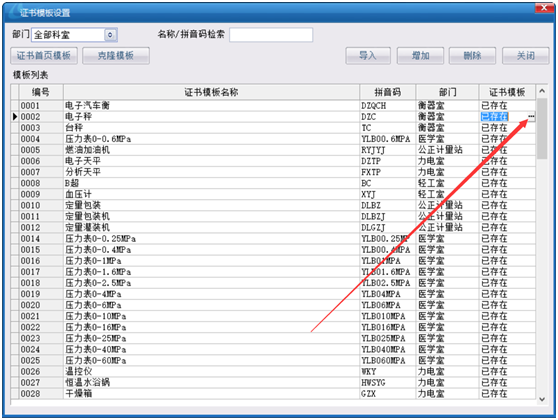Click the 名称/拼音码检索 search field
Screen dimensions: 558x420
click(271, 35)
